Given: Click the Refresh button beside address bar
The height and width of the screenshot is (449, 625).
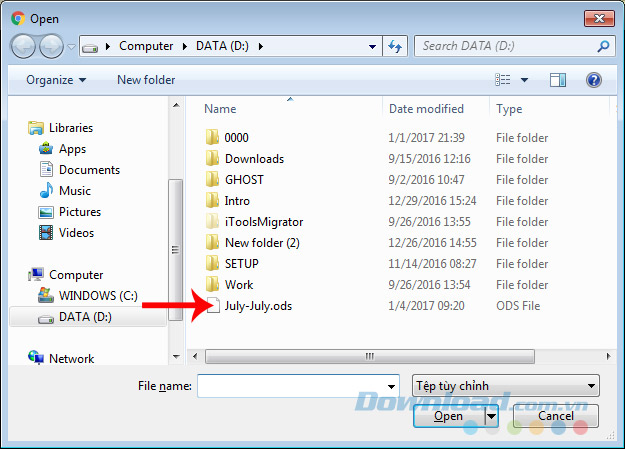Looking at the screenshot, I should tap(395, 47).
